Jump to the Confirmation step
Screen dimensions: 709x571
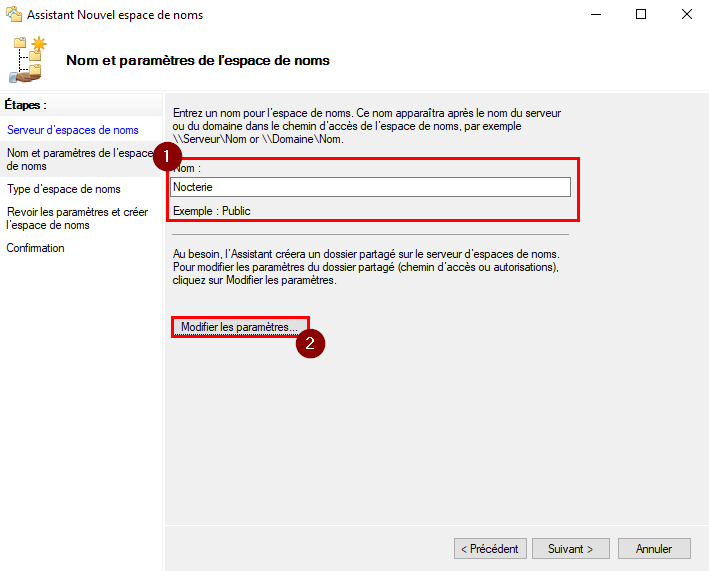36,248
